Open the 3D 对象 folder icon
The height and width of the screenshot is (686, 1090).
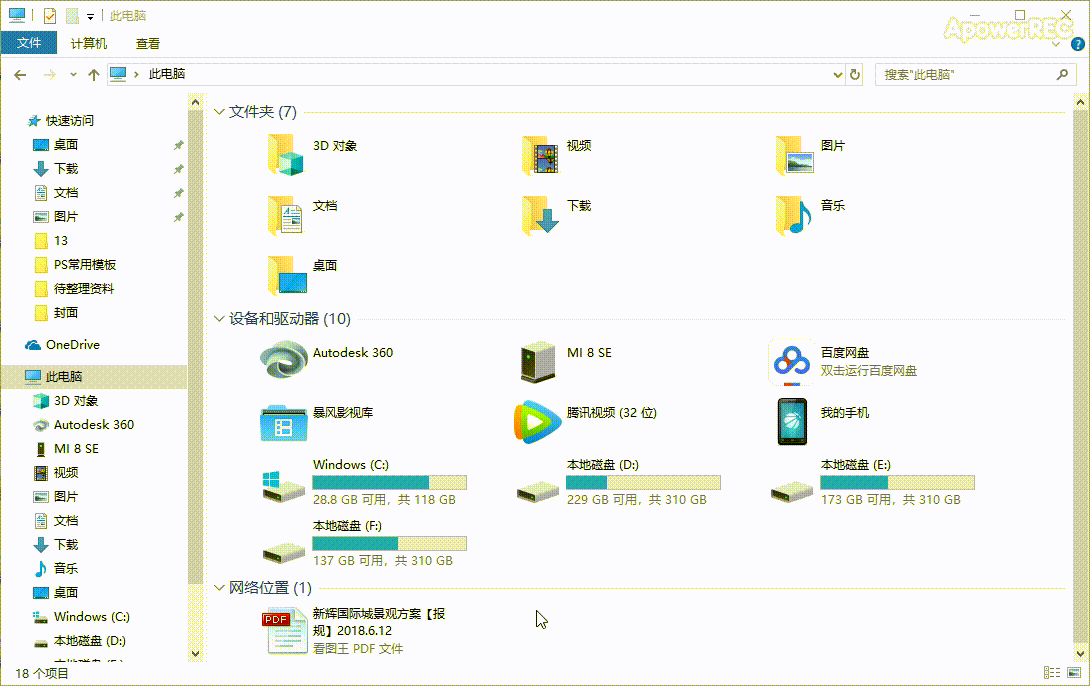click(286, 154)
